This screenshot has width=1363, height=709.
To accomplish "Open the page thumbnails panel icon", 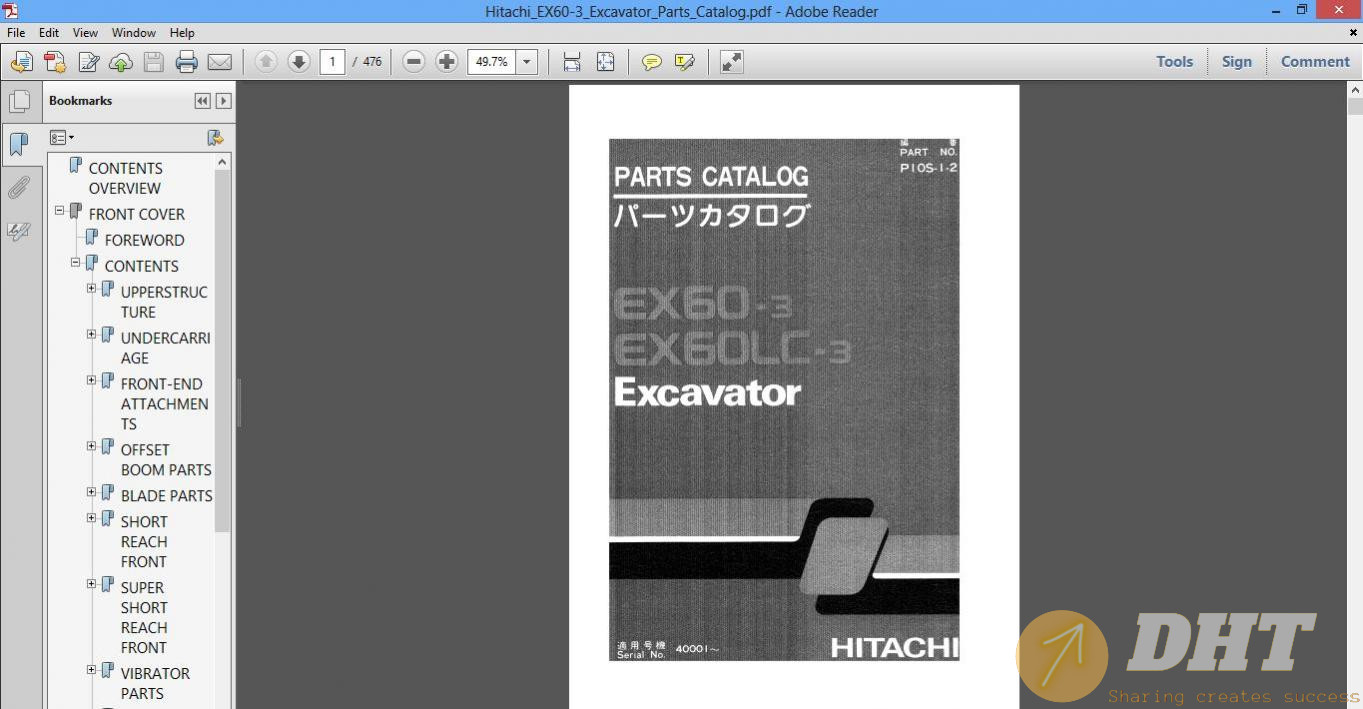I will (x=18, y=101).
